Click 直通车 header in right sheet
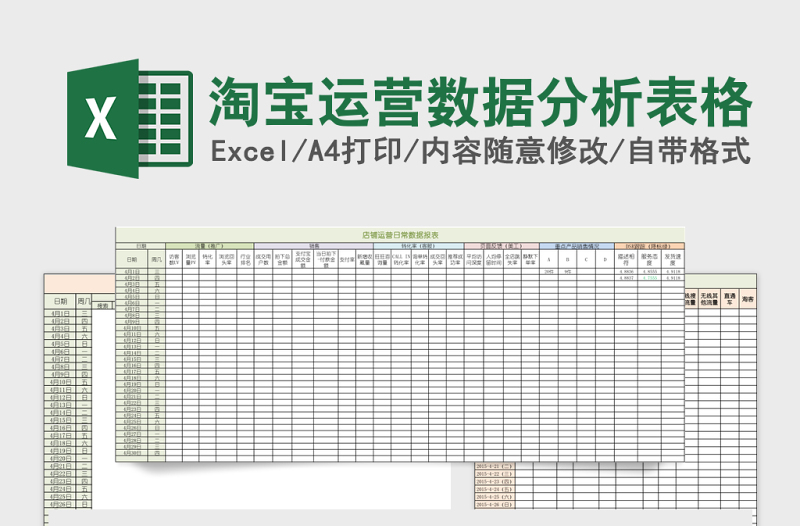Viewport: 800px width, 526px height. point(730,299)
